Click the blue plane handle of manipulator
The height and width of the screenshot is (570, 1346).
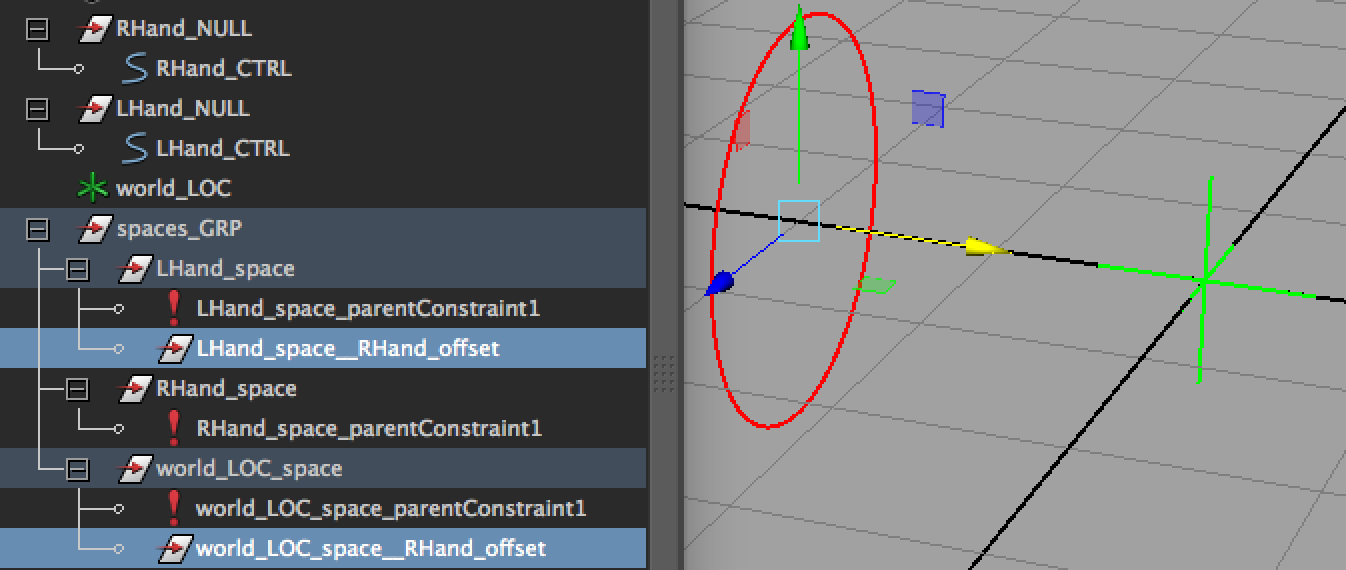click(x=928, y=109)
